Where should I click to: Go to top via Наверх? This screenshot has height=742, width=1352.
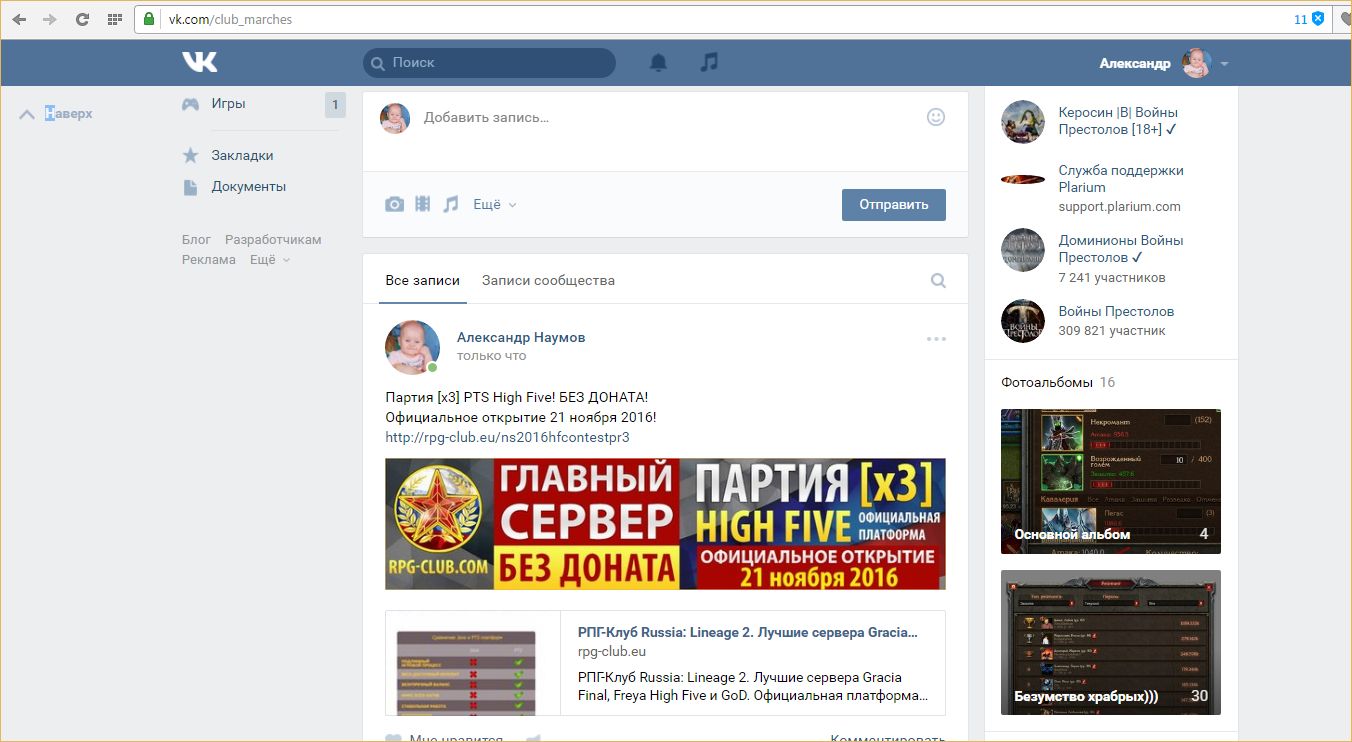pyautogui.click(x=56, y=114)
